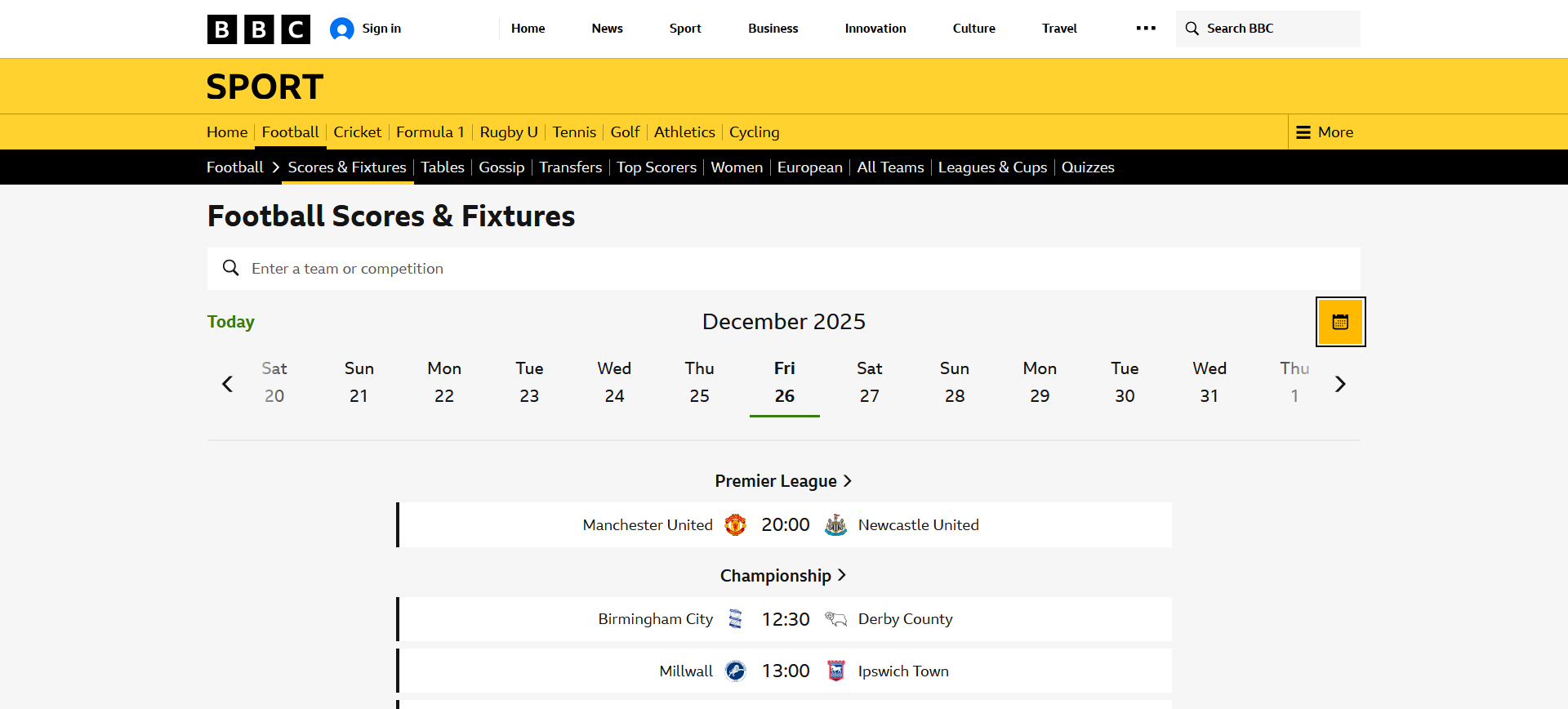Go to previous dates with left arrow
Image resolution: width=1568 pixels, height=709 pixels.
pos(228,384)
